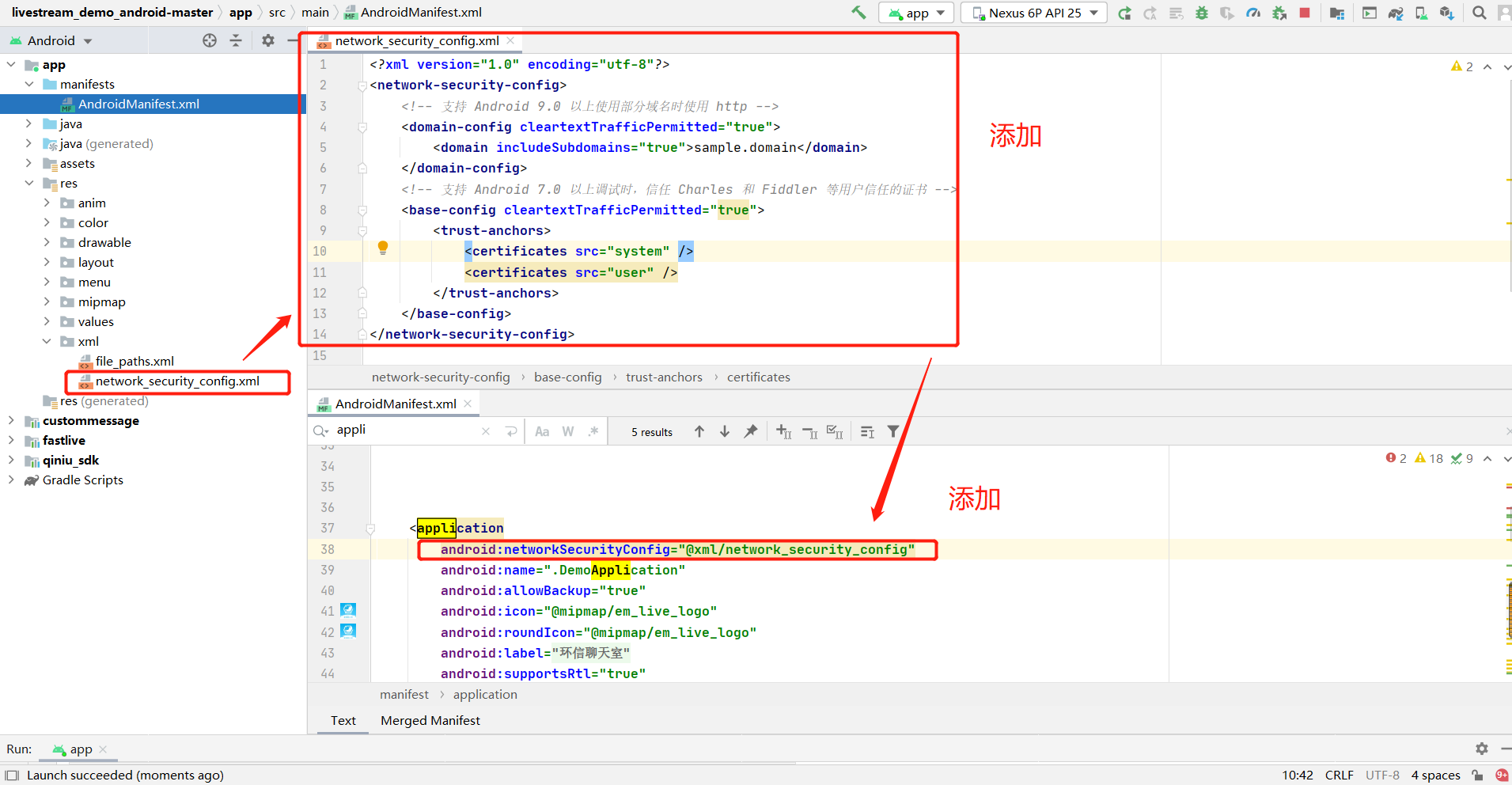
Task: Open AVD Manager icon
Action: 1421,13
